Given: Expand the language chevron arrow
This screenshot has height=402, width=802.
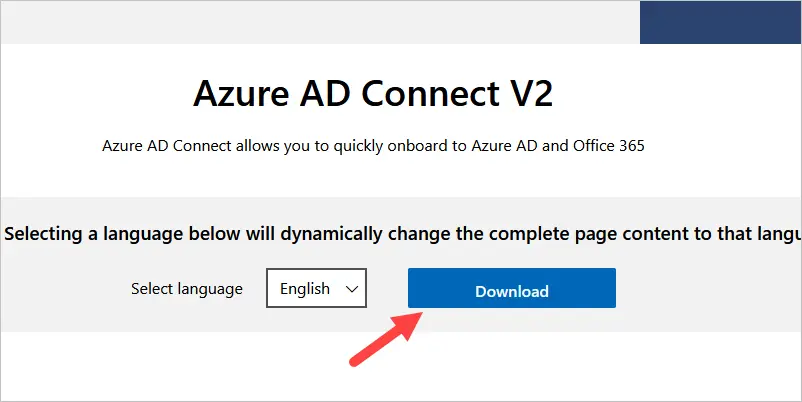Looking at the screenshot, I should (351, 289).
